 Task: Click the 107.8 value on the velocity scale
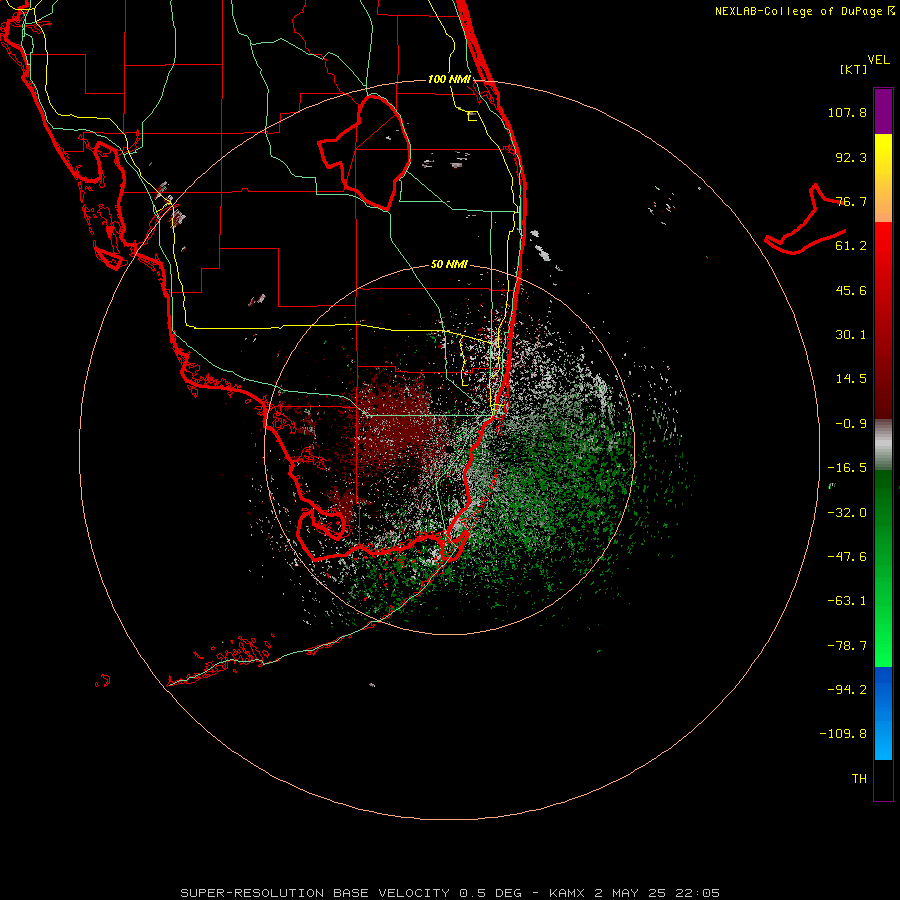point(847,112)
